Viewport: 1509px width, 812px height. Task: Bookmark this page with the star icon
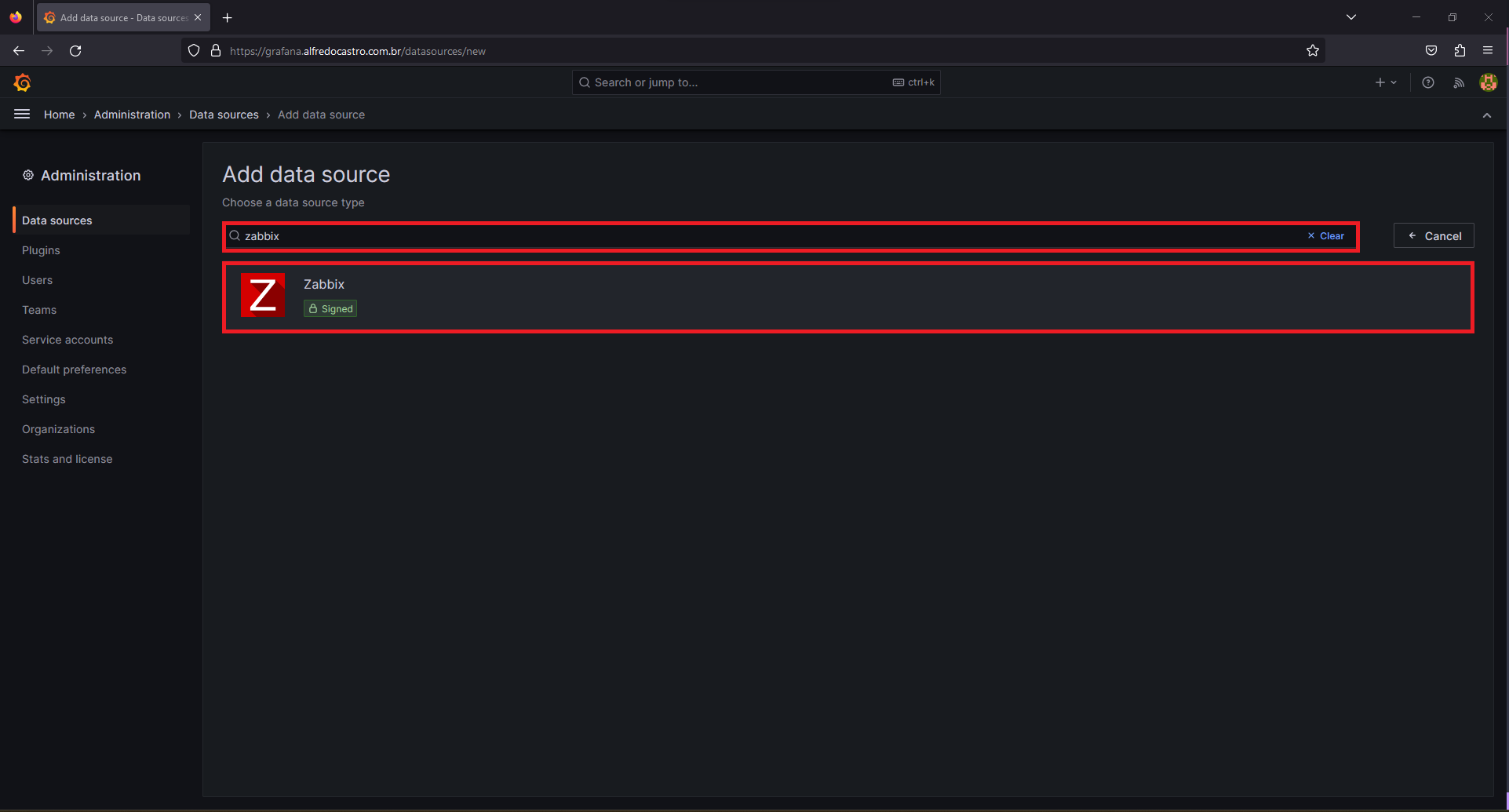coord(1313,51)
